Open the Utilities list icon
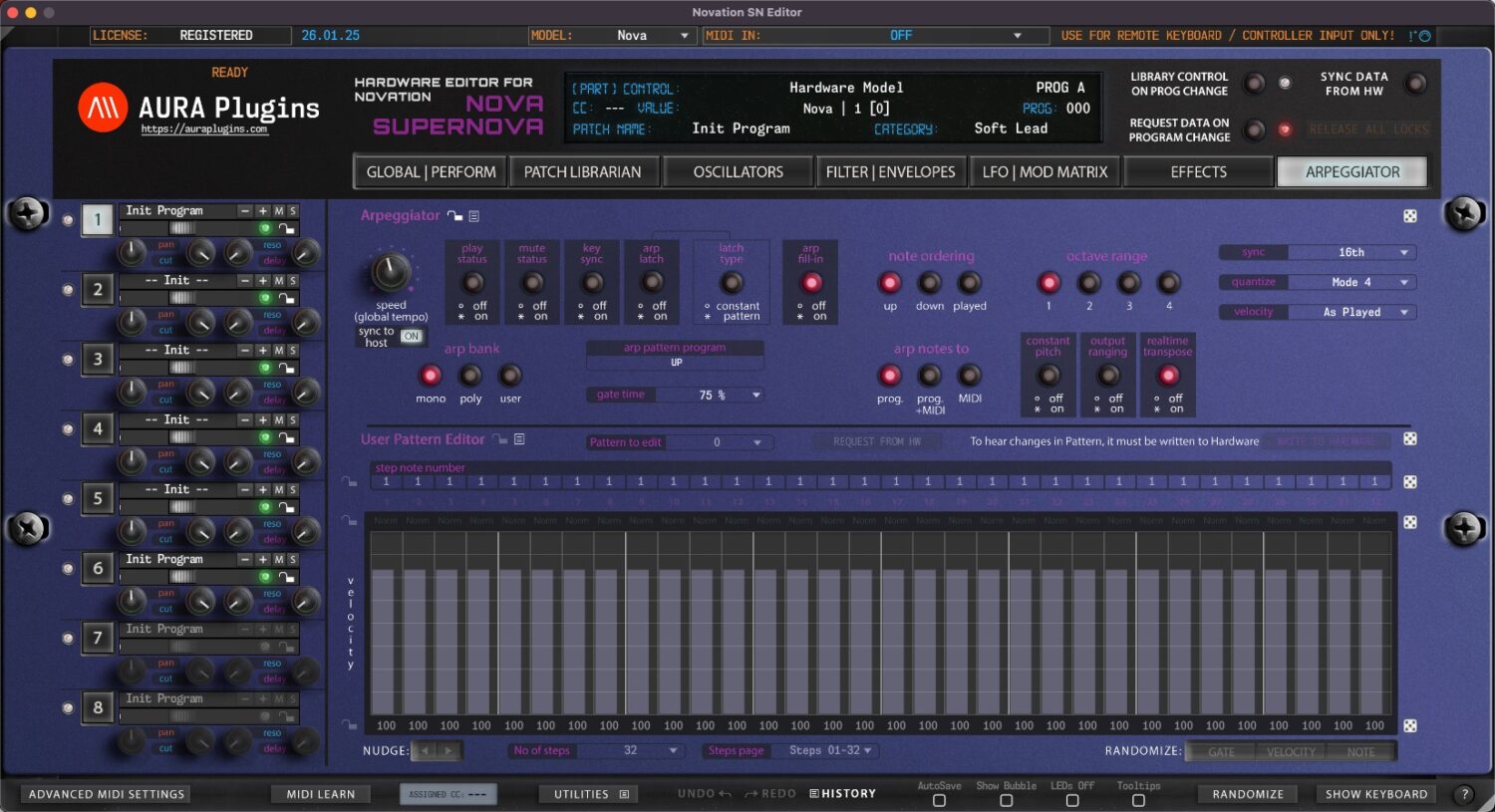This screenshot has height=812, width=1495. [x=623, y=793]
